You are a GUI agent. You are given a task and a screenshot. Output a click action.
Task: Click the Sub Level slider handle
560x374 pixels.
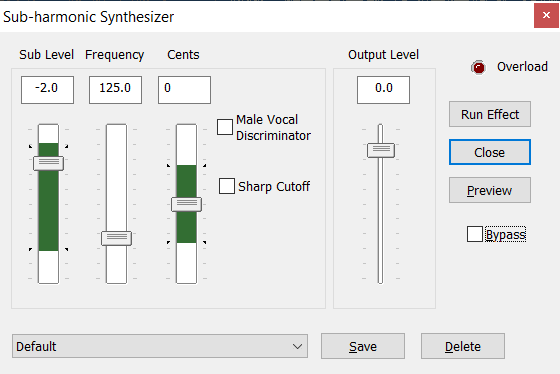click(49, 163)
